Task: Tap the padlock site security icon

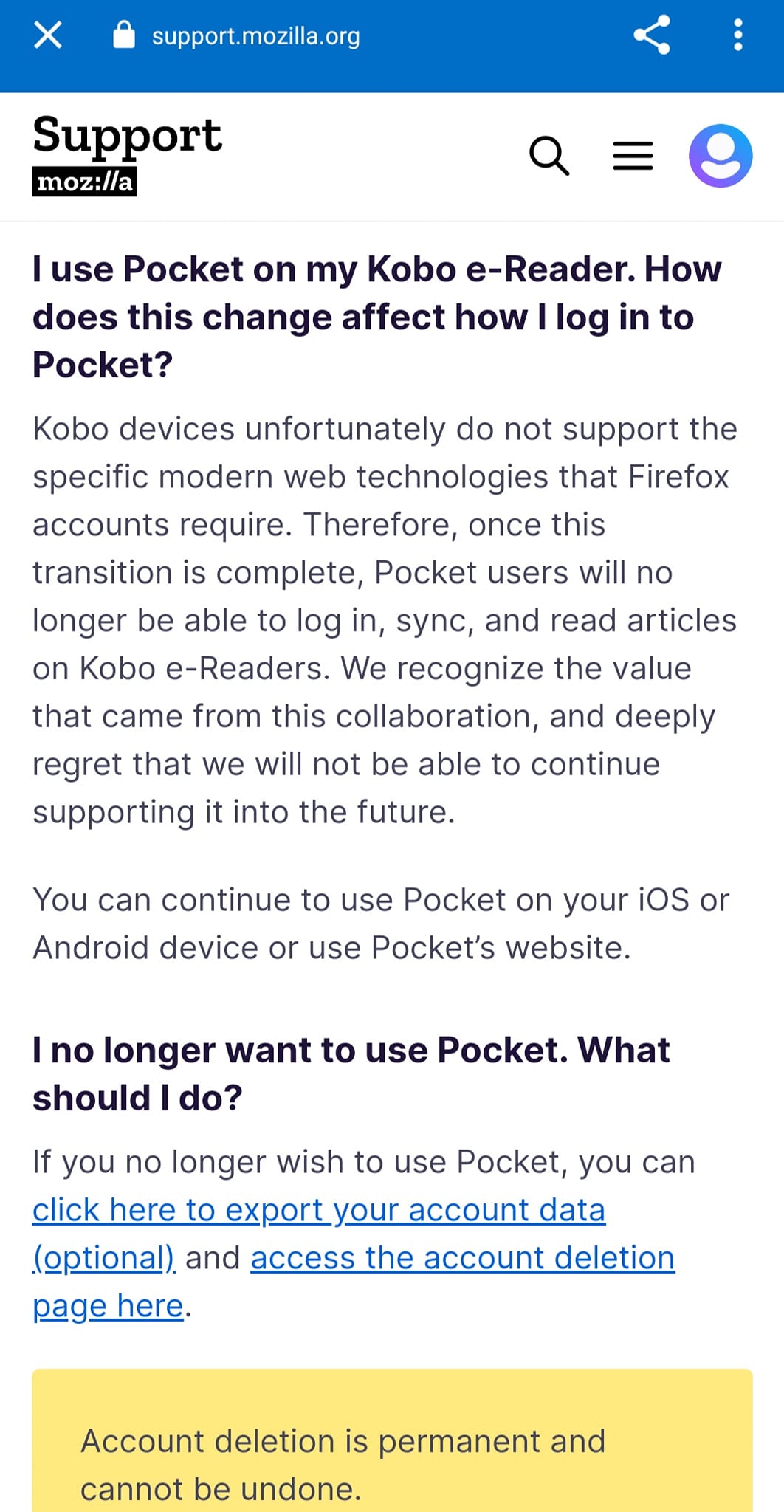Action: [x=124, y=34]
